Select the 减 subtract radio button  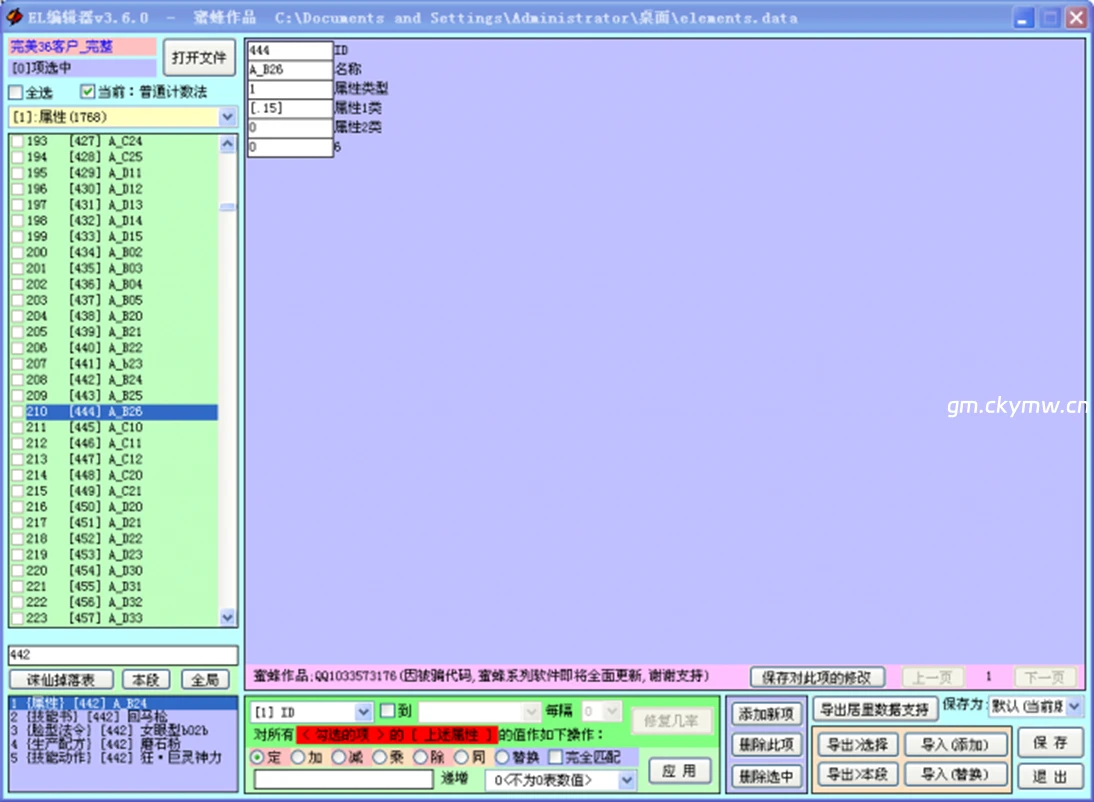pyautogui.click(x=339, y=757)
